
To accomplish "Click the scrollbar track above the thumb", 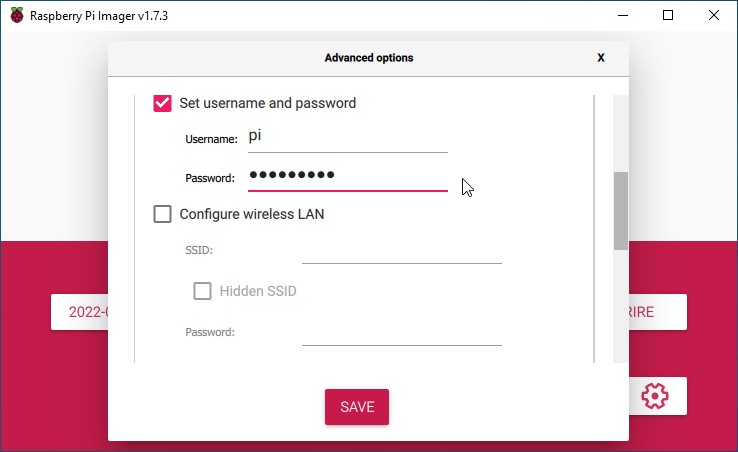I will [x=621, y=133].
